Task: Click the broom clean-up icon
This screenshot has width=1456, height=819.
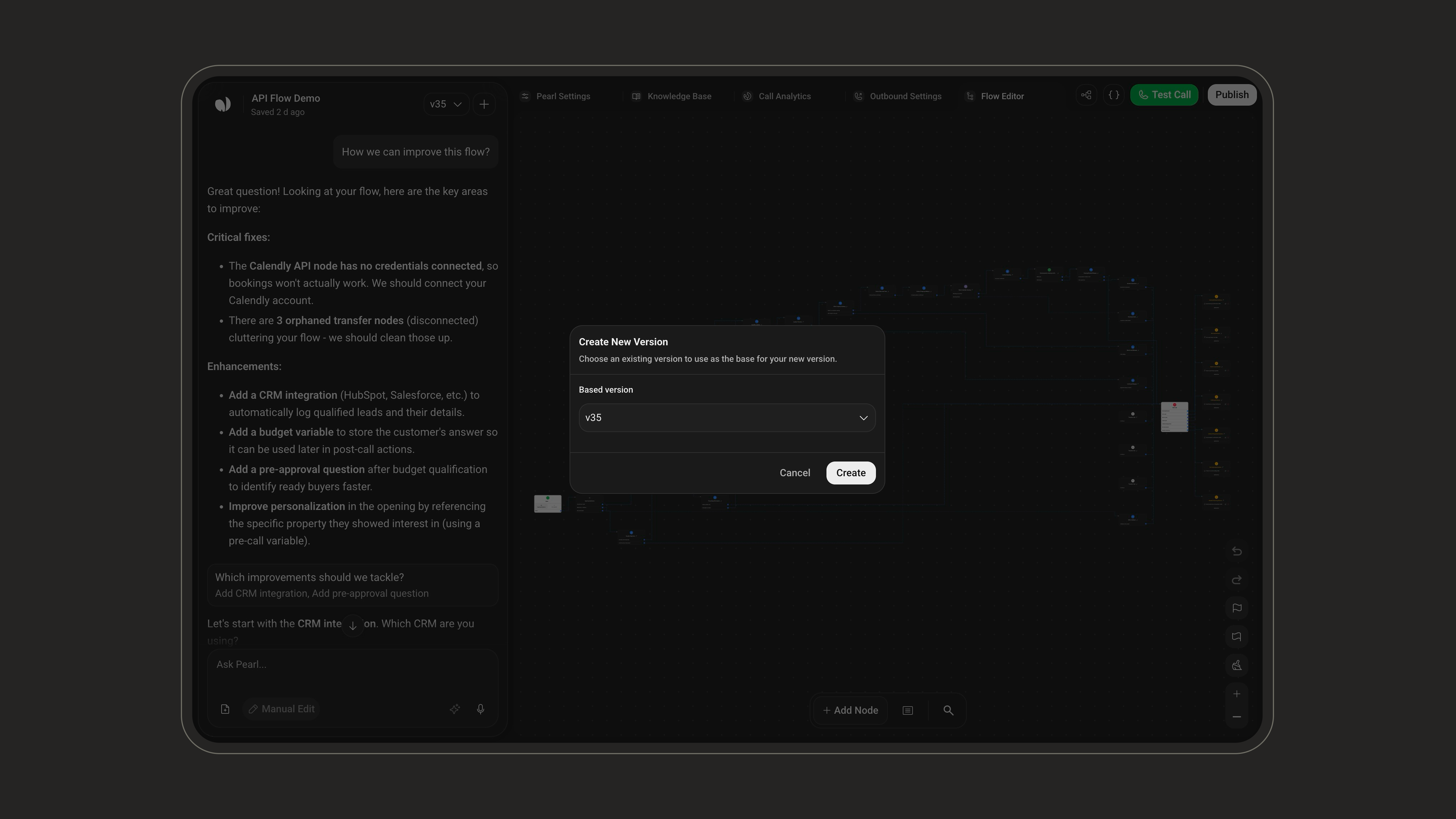Action: coord(1237,665)
